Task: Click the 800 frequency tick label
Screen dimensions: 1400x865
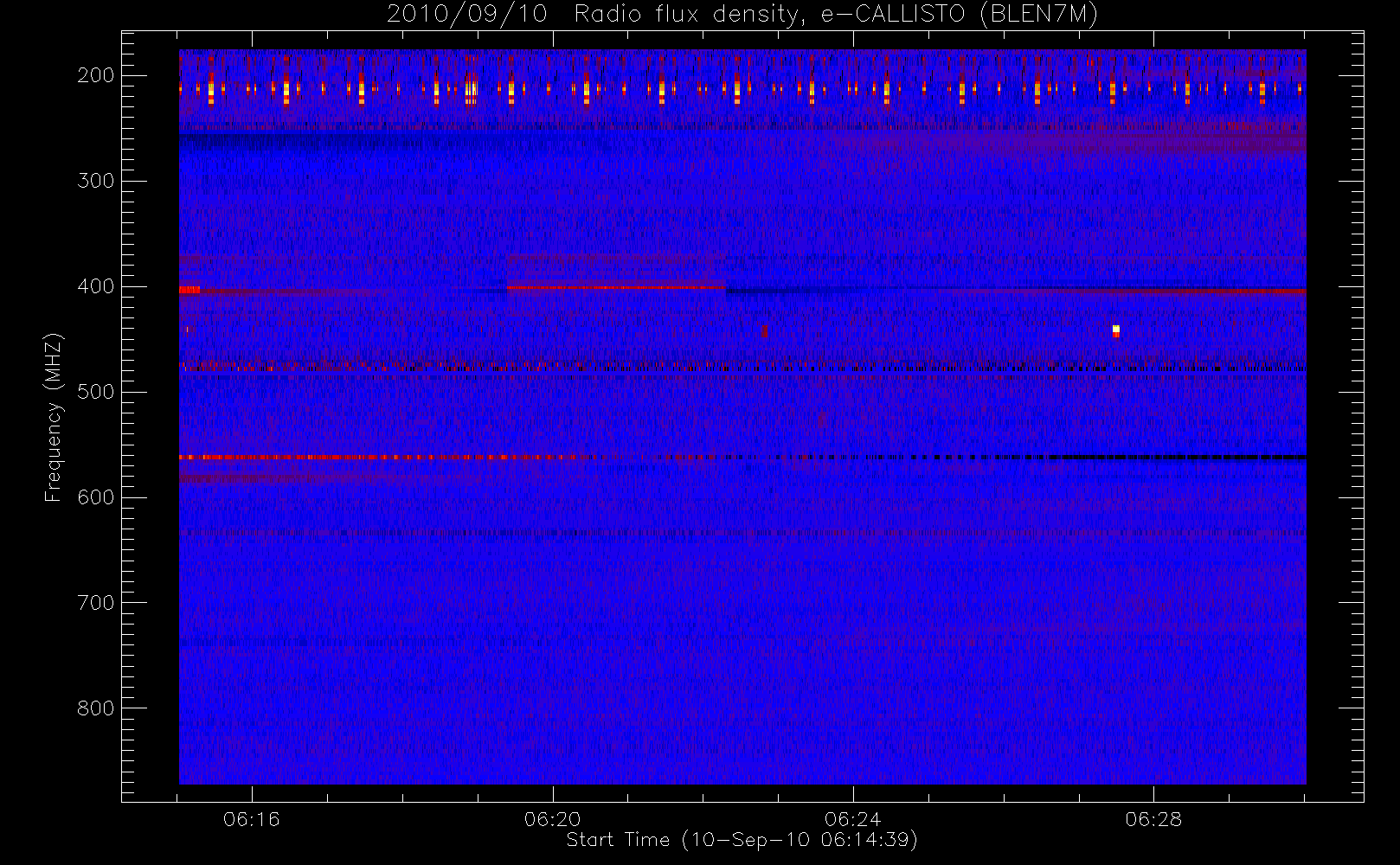Action: pos(96,708)
